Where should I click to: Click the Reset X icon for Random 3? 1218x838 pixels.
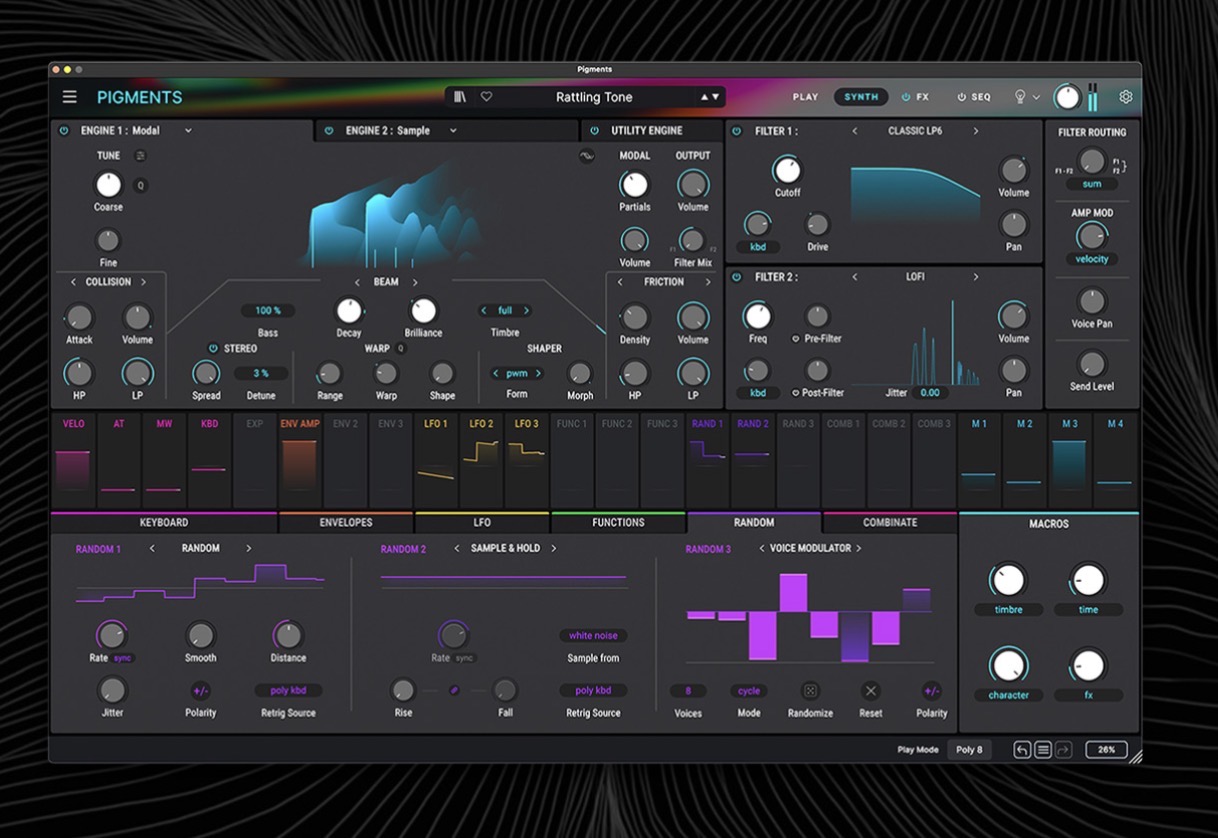click(x=870, y=691)
